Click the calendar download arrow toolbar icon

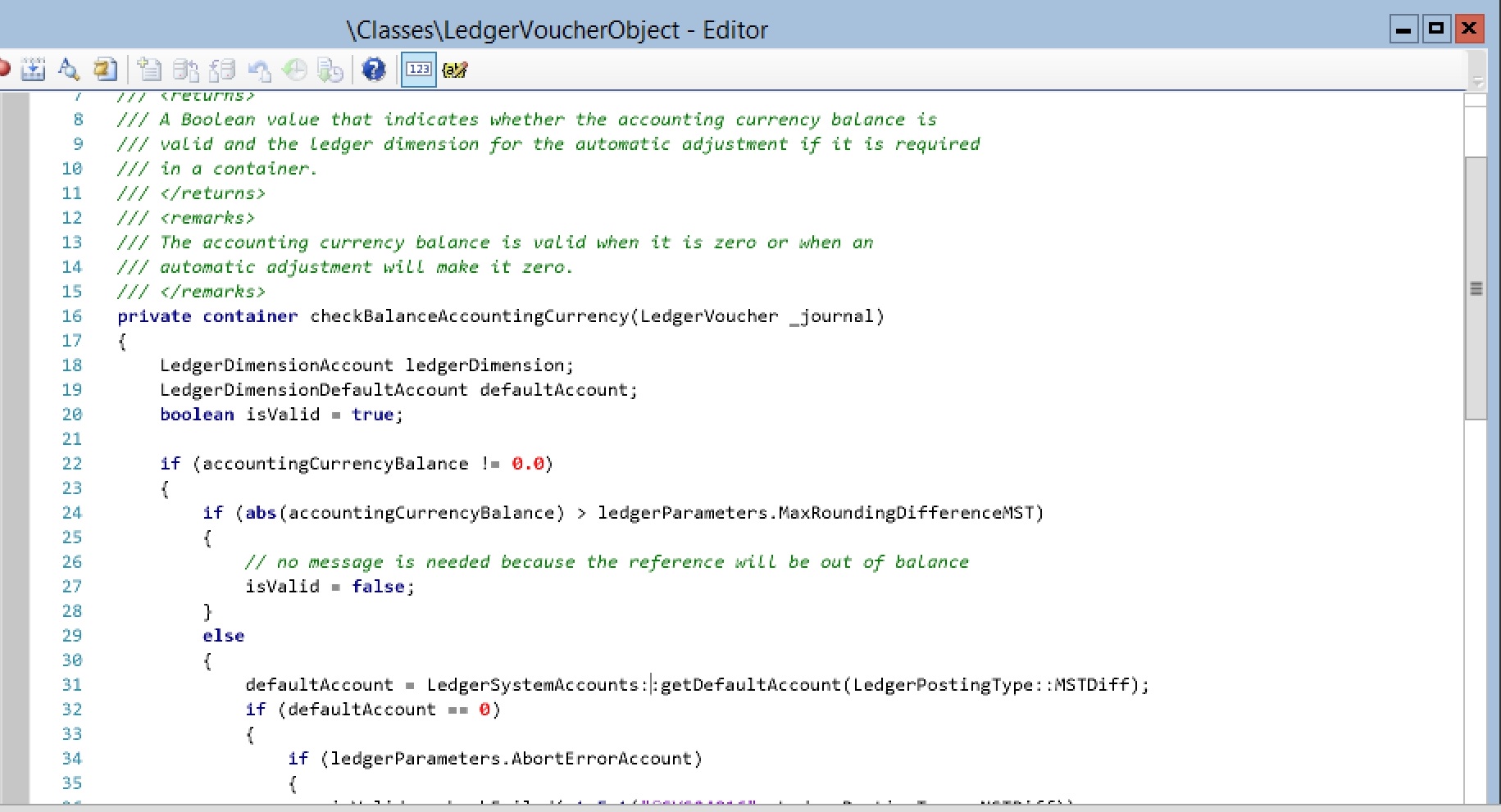33,70
